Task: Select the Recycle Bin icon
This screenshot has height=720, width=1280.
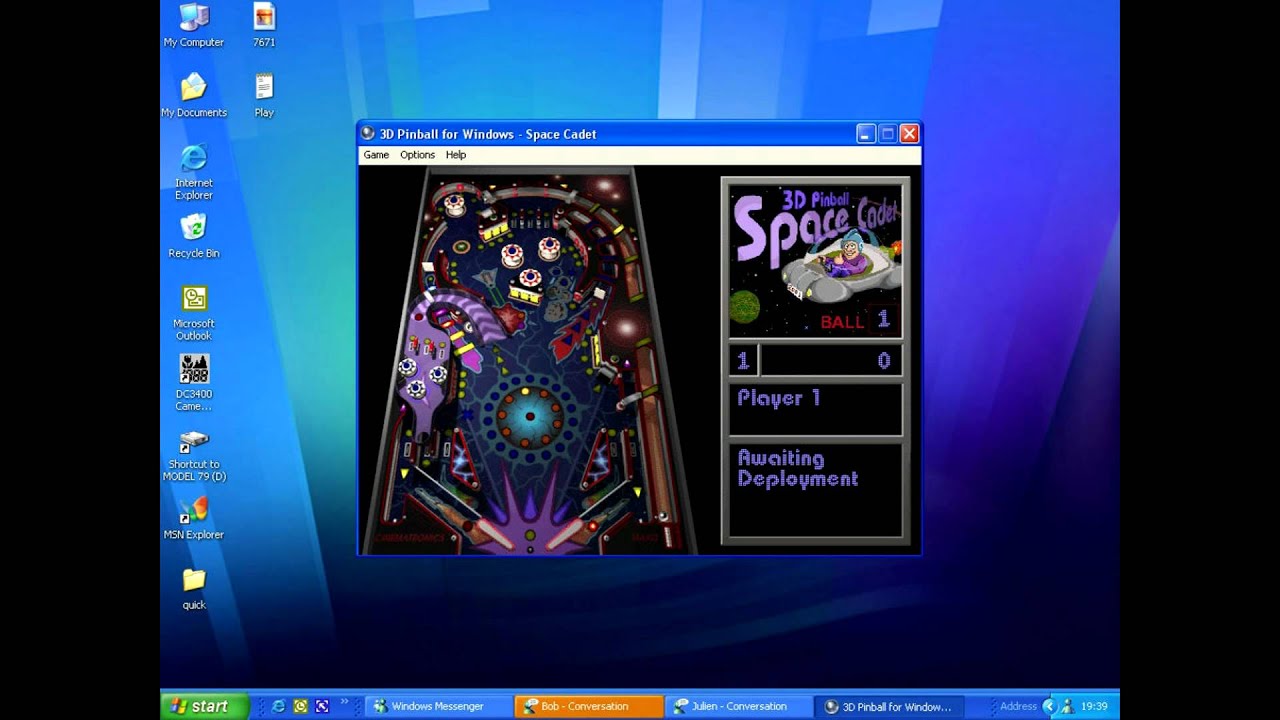Action: pos(194,237)
